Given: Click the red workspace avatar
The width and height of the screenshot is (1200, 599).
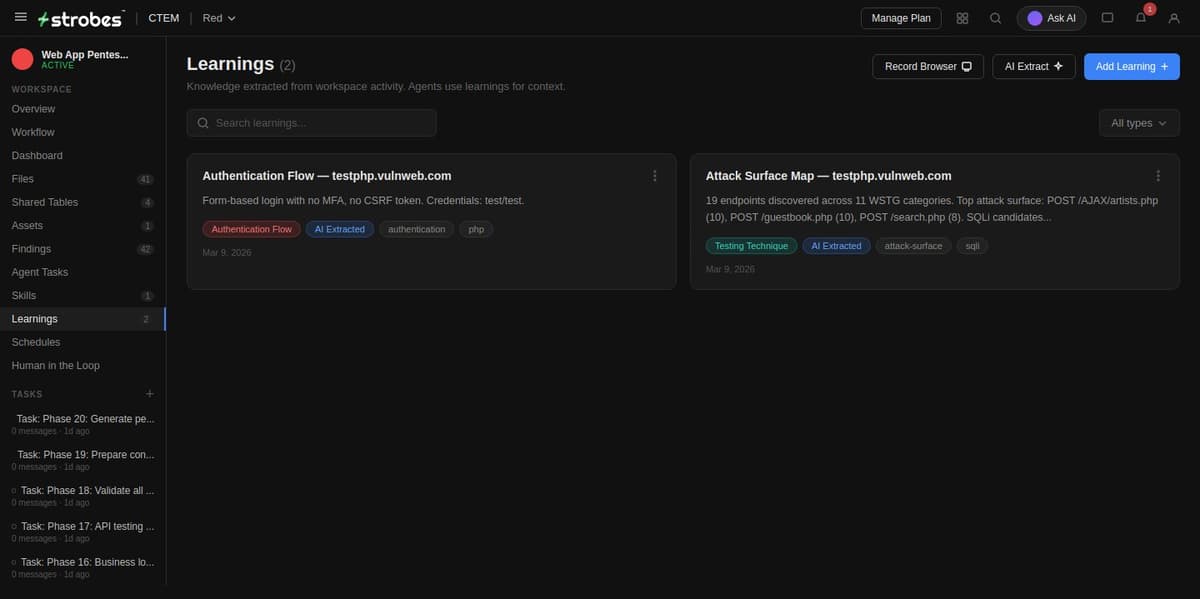Looking at the screenshot, I should 23,59.
